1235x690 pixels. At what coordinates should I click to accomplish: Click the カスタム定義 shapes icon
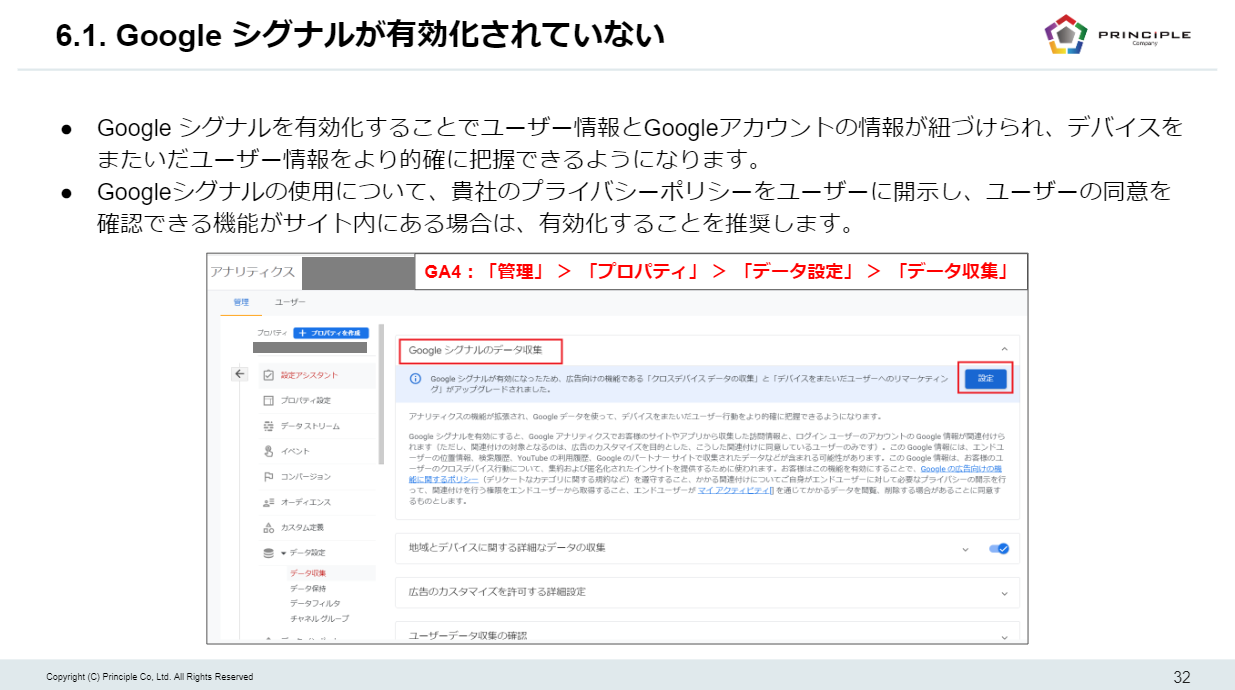[268, 527]
